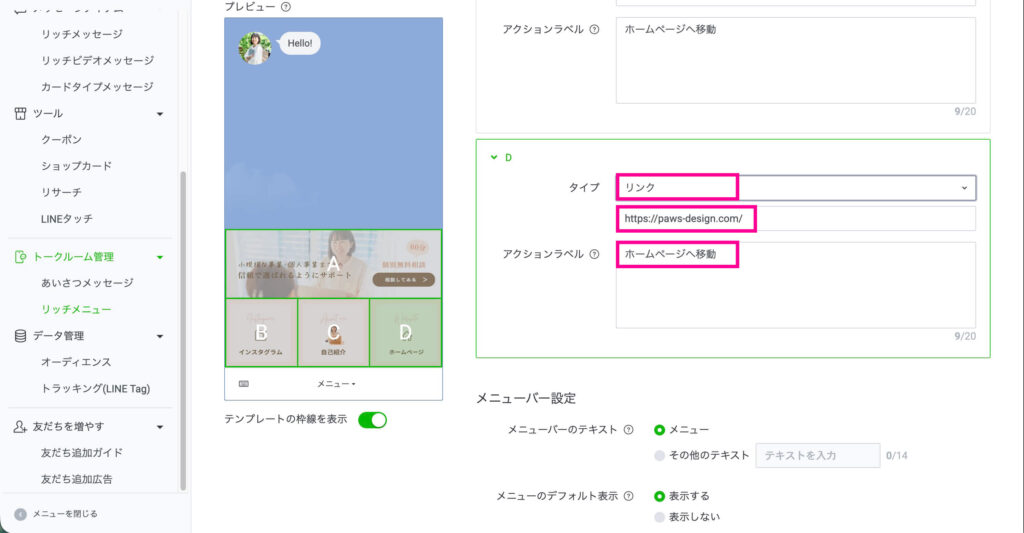
Task: Click area D ホームページ tile in preview
Action: 405,332
